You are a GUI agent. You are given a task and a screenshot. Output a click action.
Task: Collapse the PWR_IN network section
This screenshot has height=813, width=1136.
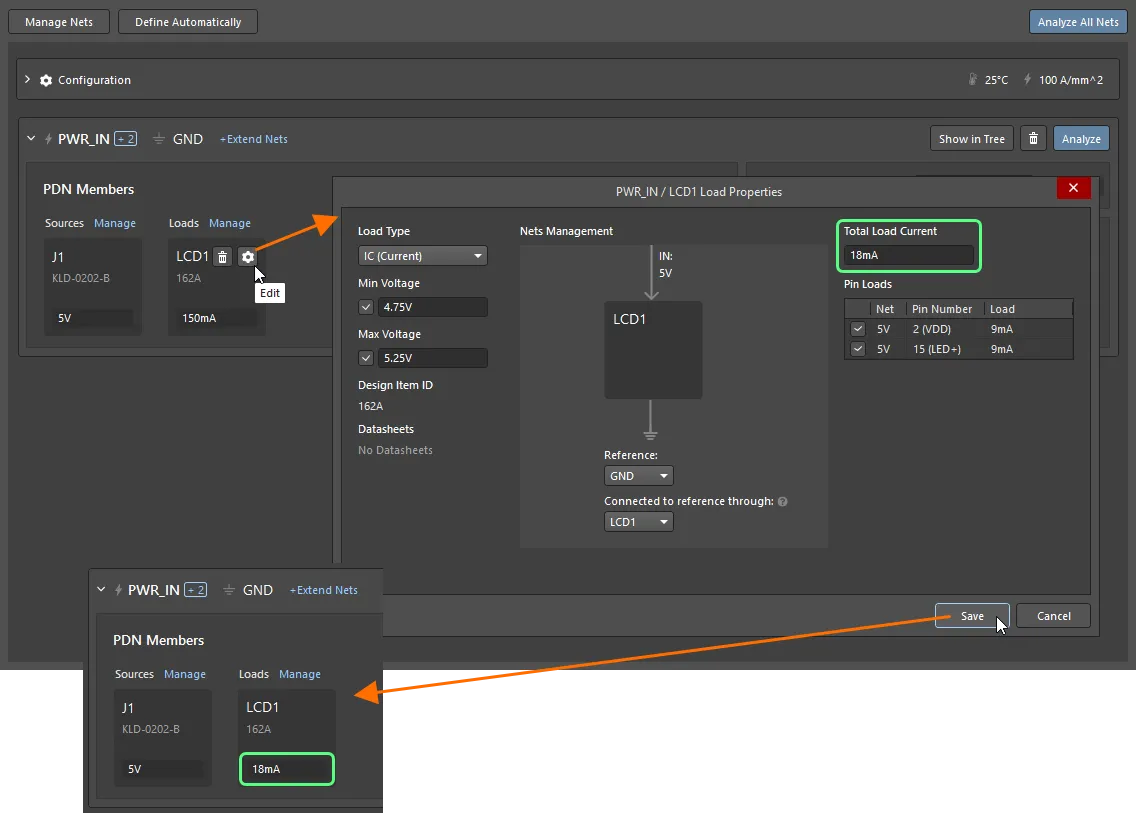(x=31, y=139)
